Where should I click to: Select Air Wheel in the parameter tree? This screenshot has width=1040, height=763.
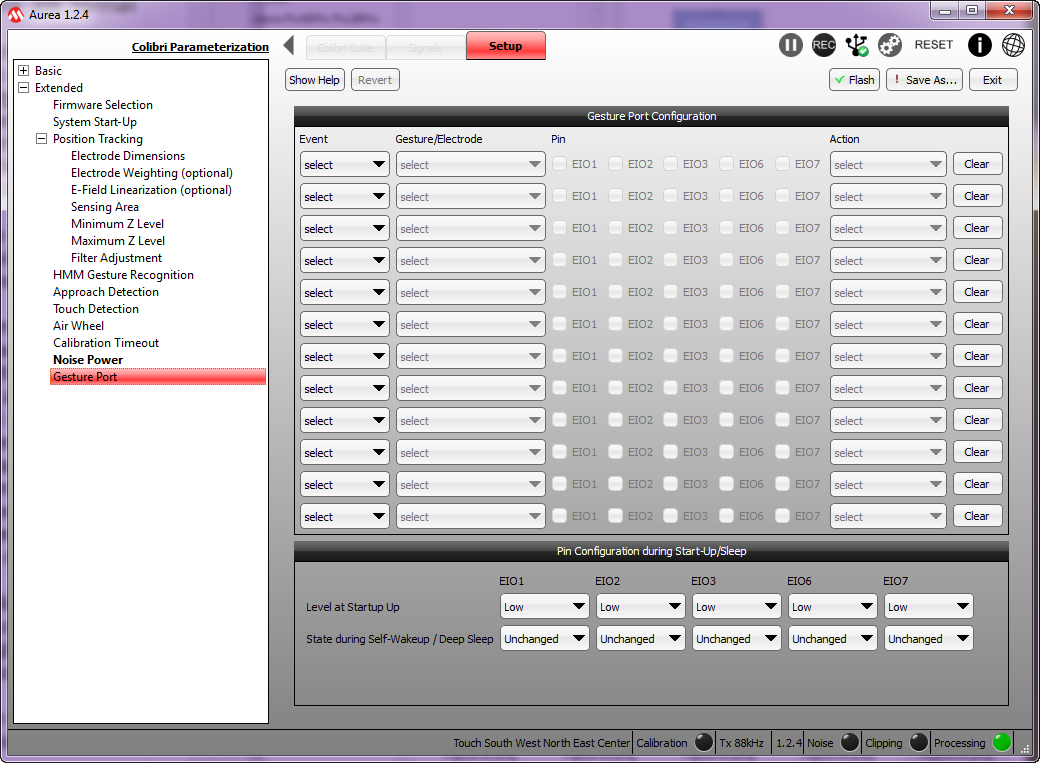pos(78,326)
